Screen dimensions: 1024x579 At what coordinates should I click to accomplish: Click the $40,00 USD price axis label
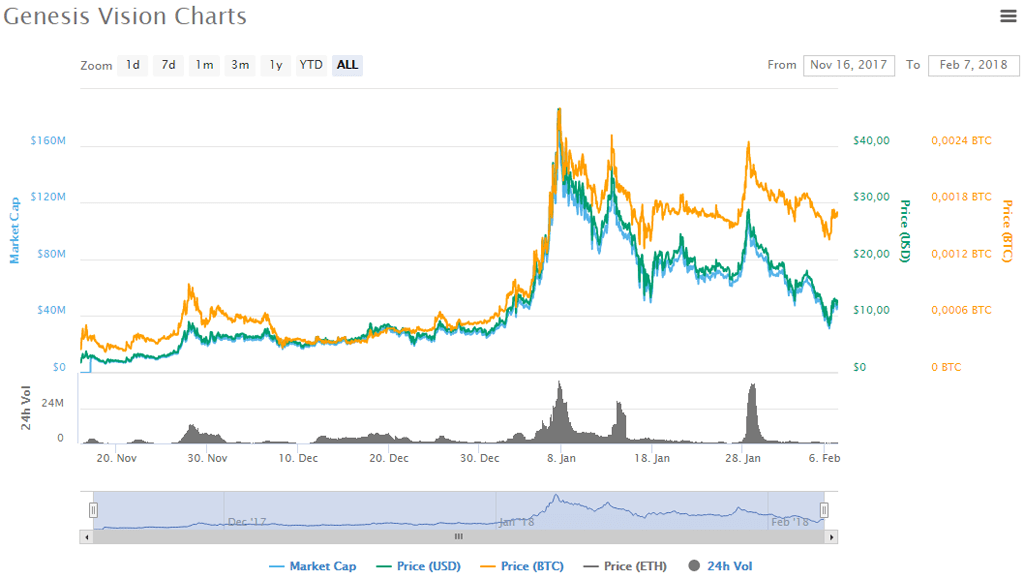pos(871,140)
